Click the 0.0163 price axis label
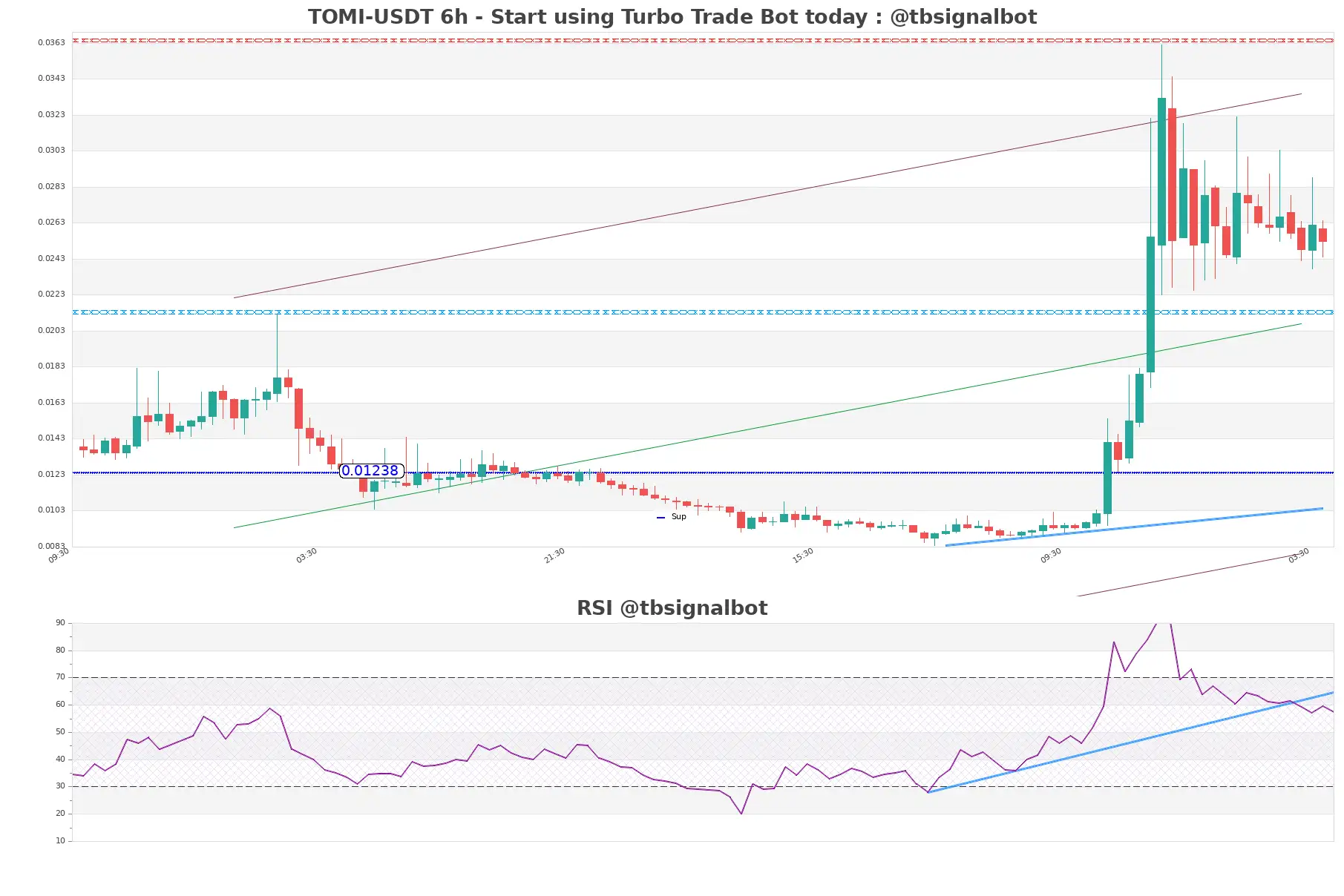This screenshot has width=1344, height=896. coord(51,402)
